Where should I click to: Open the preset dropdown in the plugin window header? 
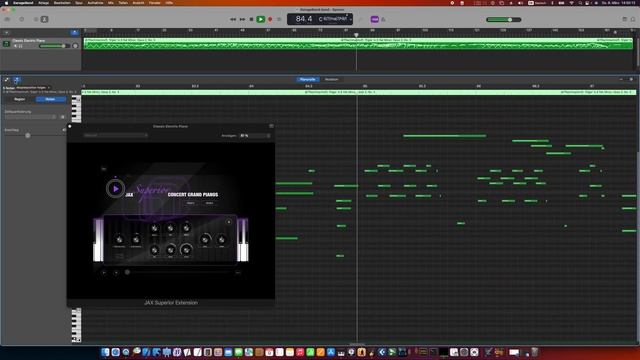[x=116, y=135]
